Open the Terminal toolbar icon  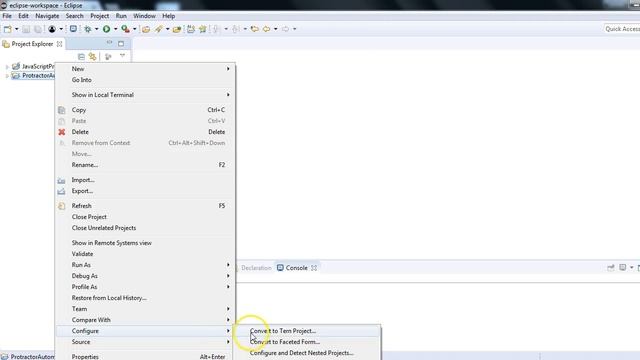pos(73,29)
